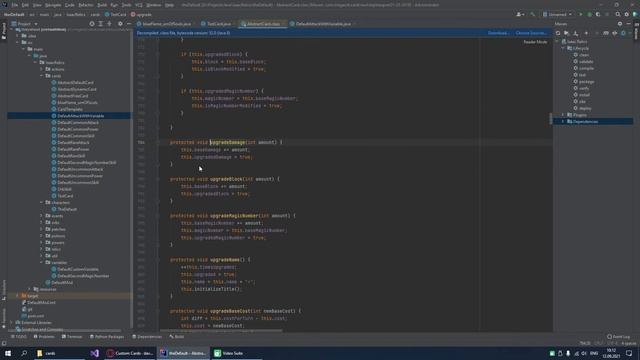Switch to the DefaultAttackWithVariable.java tab

[323, 24]
